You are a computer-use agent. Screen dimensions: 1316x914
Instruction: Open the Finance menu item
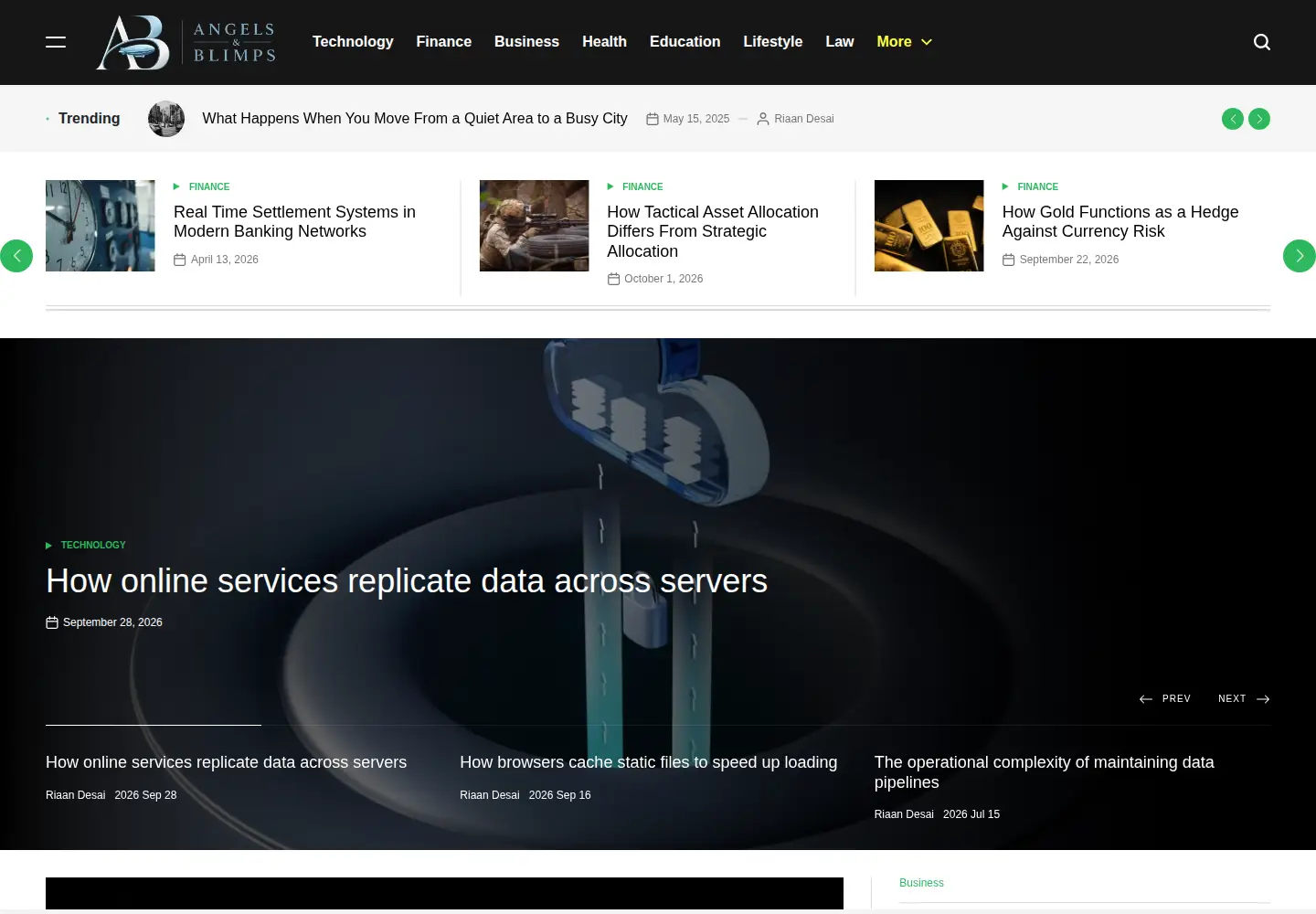444,42
